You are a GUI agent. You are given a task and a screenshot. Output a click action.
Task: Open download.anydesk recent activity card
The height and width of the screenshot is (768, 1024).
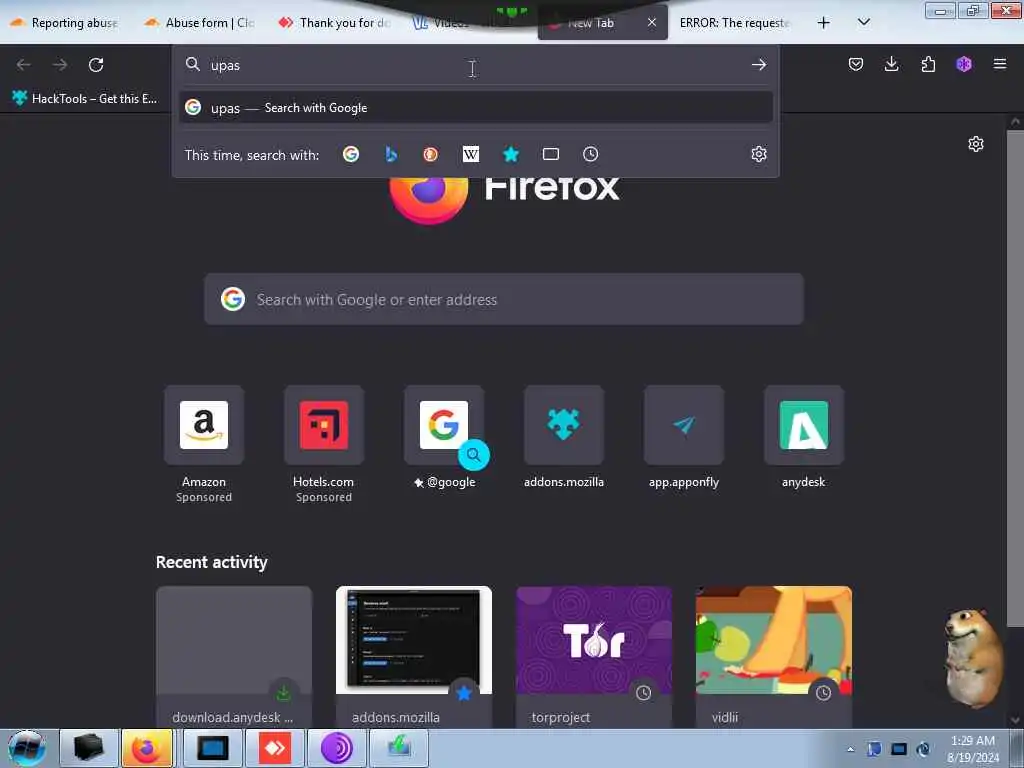(234, 656)
